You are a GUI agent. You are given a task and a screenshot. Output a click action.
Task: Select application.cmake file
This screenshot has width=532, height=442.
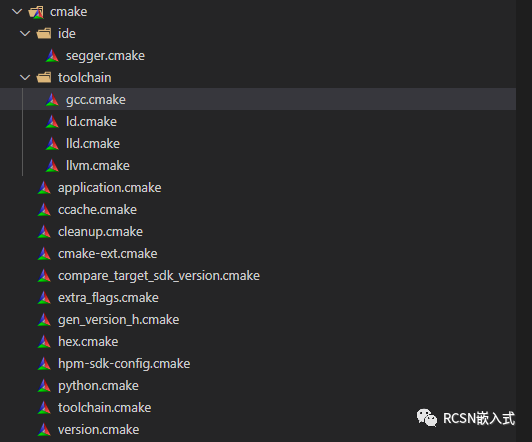pyautogui.click(x=258, y=188)
